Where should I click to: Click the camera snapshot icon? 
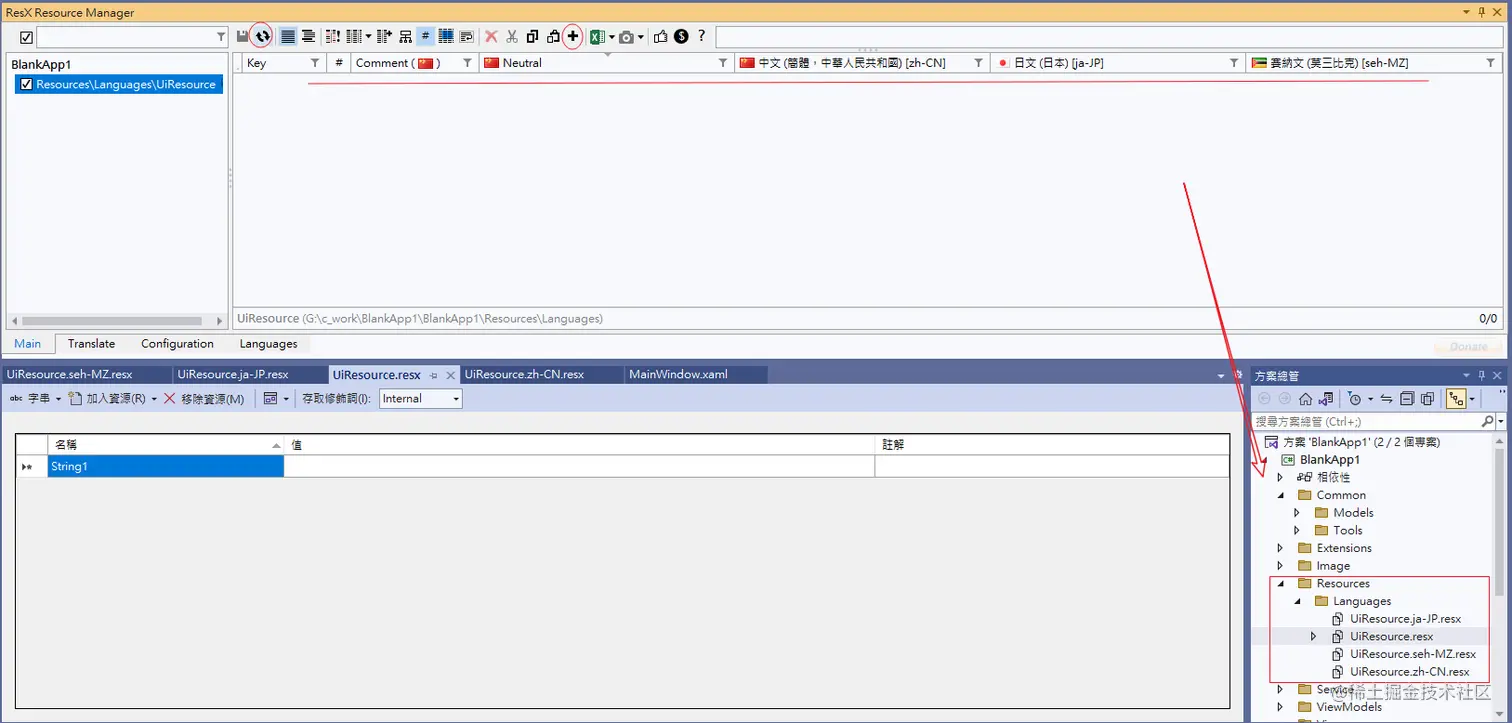tap(627, 36)
